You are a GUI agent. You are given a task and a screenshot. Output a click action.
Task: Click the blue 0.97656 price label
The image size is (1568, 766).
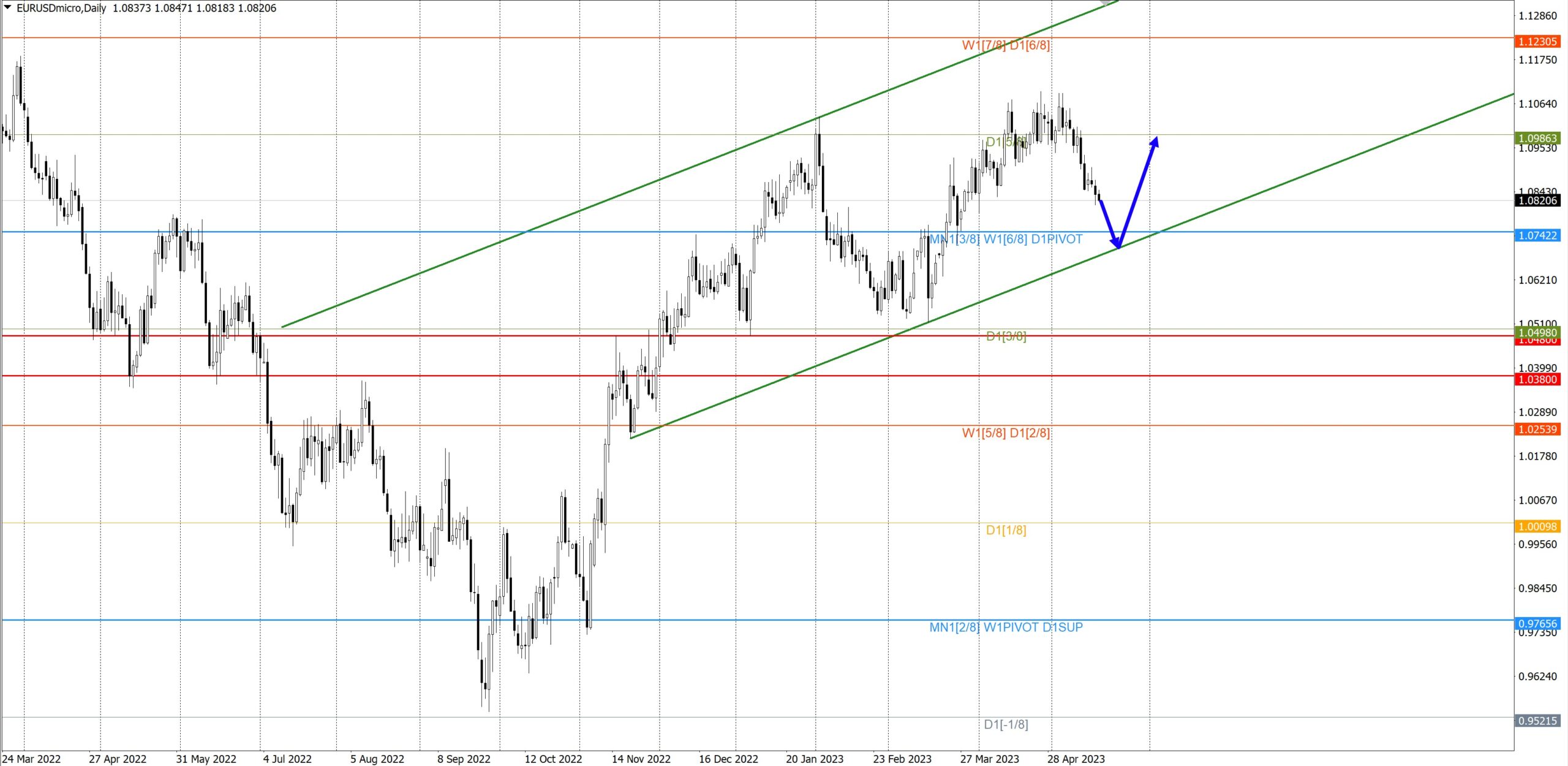tap(1537, 623)
